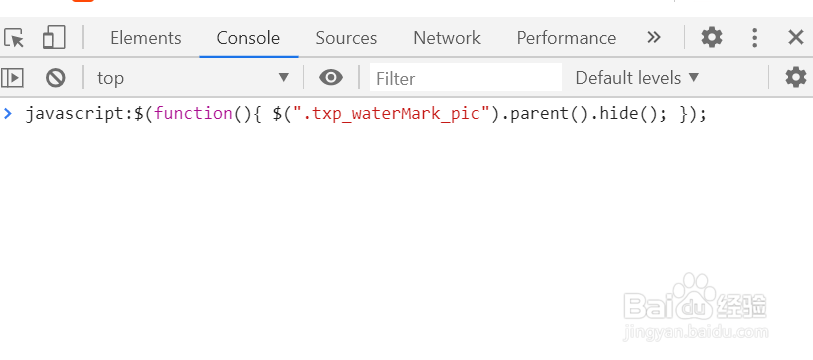Show the console sidebar icon

(12, 78)
